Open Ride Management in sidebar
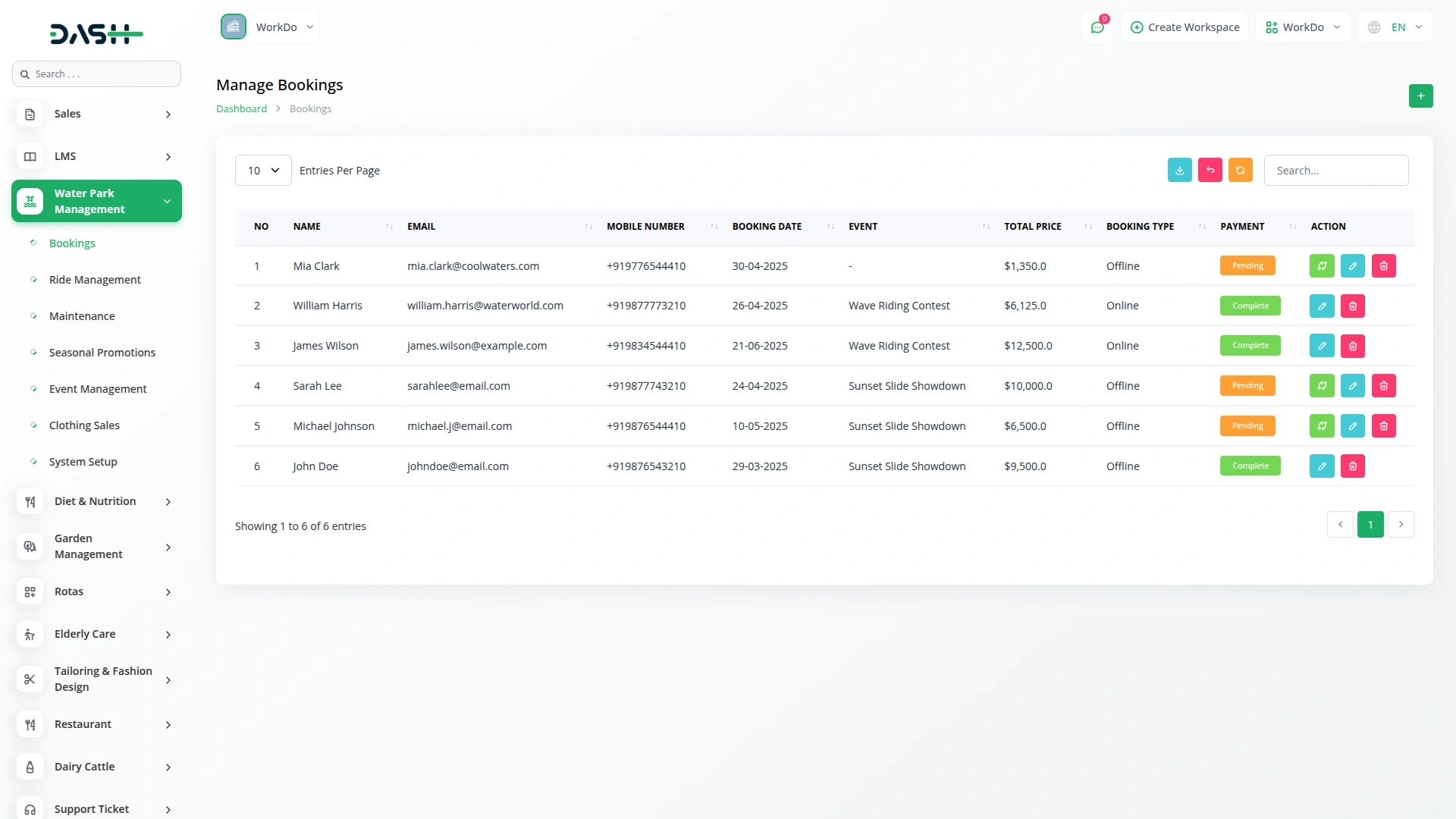This screenshot has width=1456, height=819. 95,280
